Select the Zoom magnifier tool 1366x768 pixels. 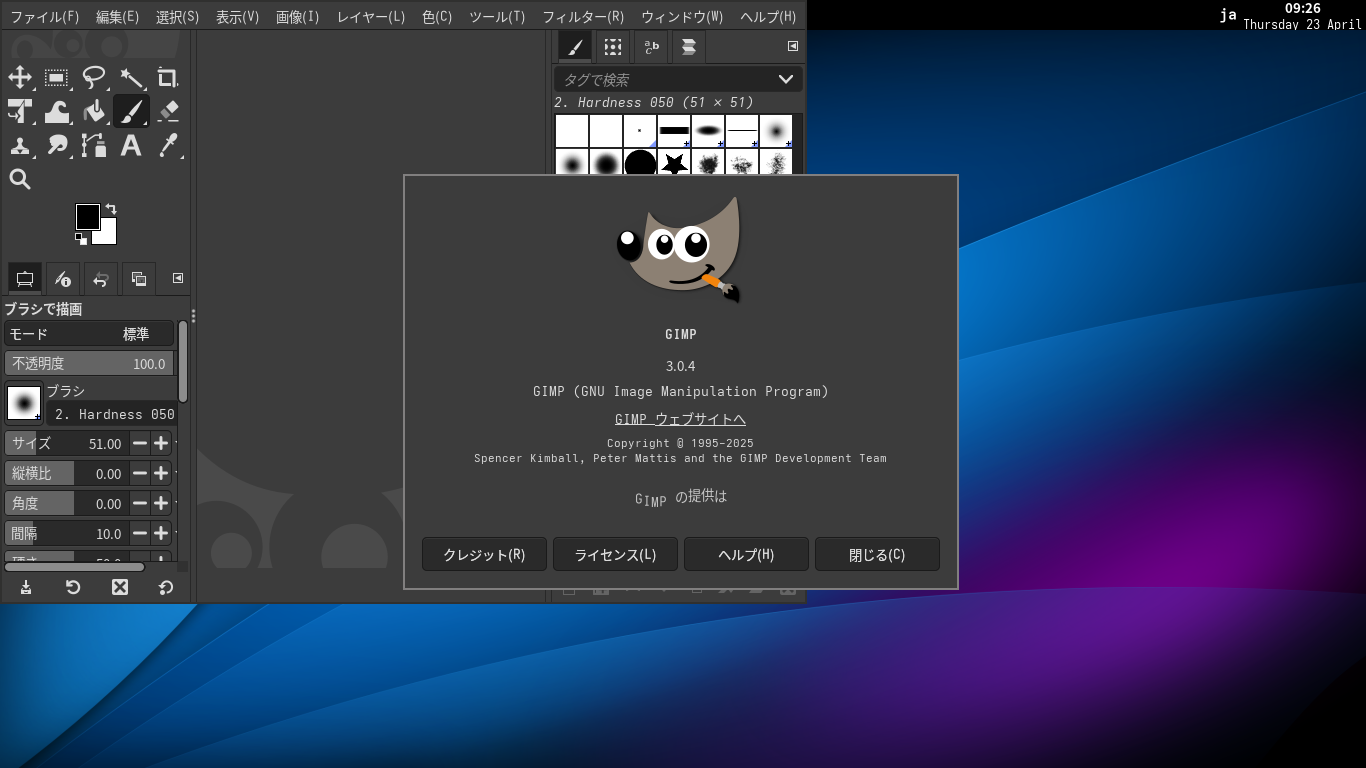[20, 179]
